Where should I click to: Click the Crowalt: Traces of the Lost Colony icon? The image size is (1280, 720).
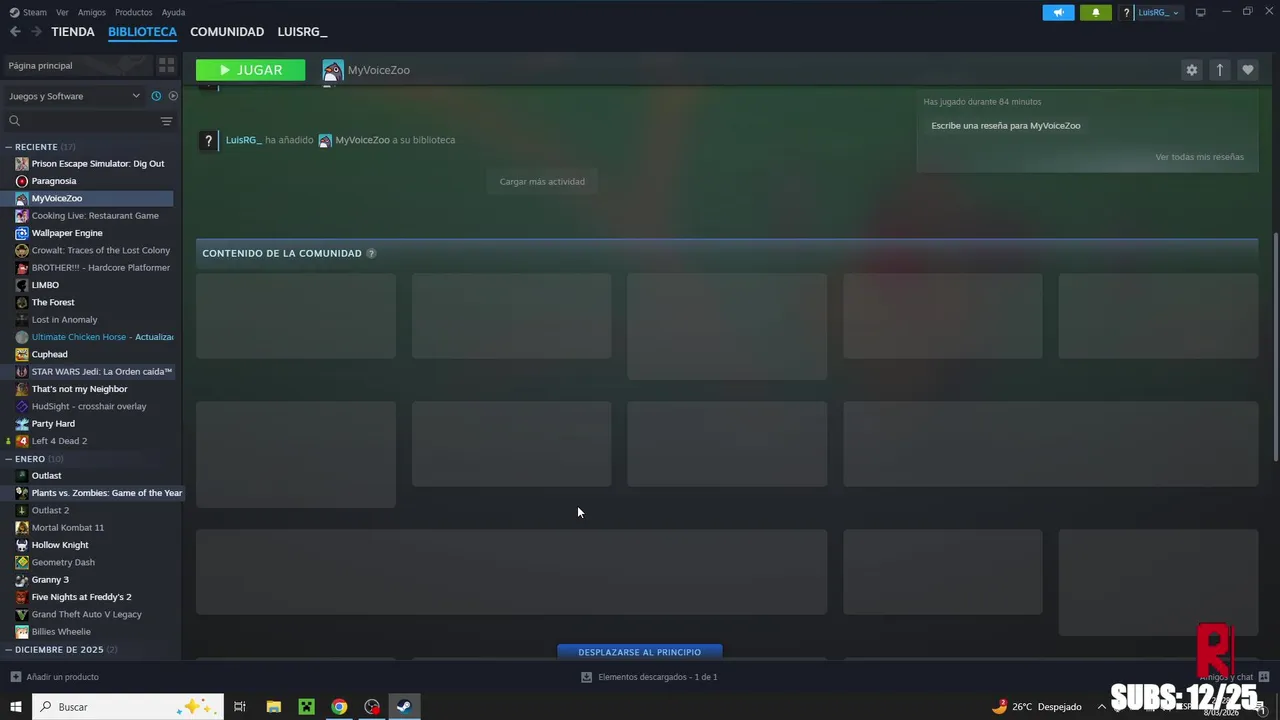pos(22,250)
